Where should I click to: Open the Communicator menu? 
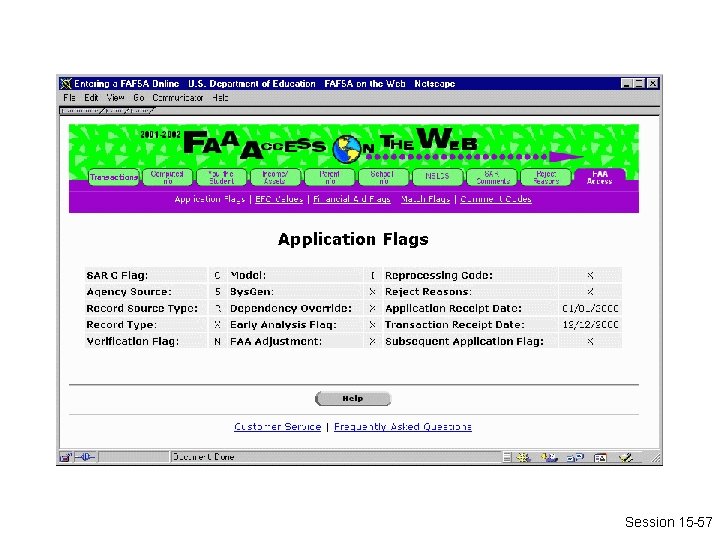(178, 98)
